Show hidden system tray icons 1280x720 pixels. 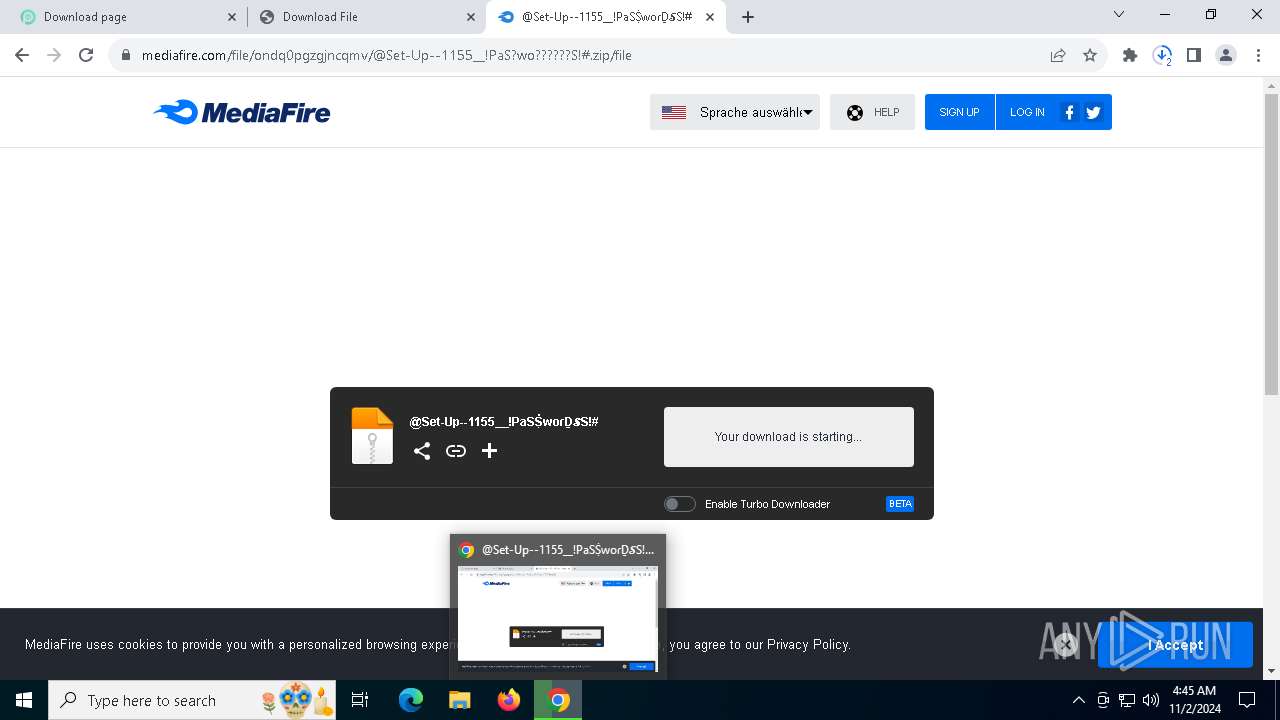[x=1079, y=700]
